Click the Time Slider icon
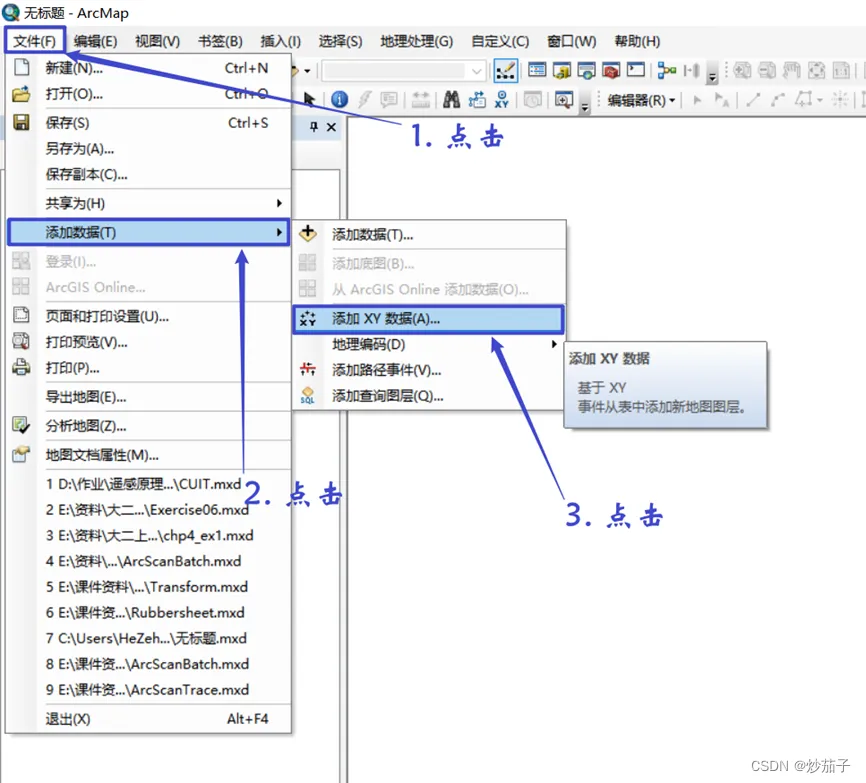The height and width of the screenshot is (783, 866). point(532,99)
